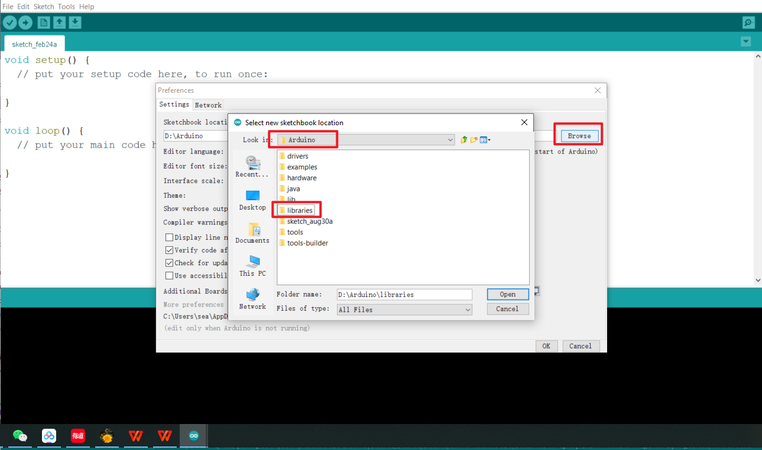Click Cancel in the folder chooser
Screen dimensions: 762x450
[507, 309]
